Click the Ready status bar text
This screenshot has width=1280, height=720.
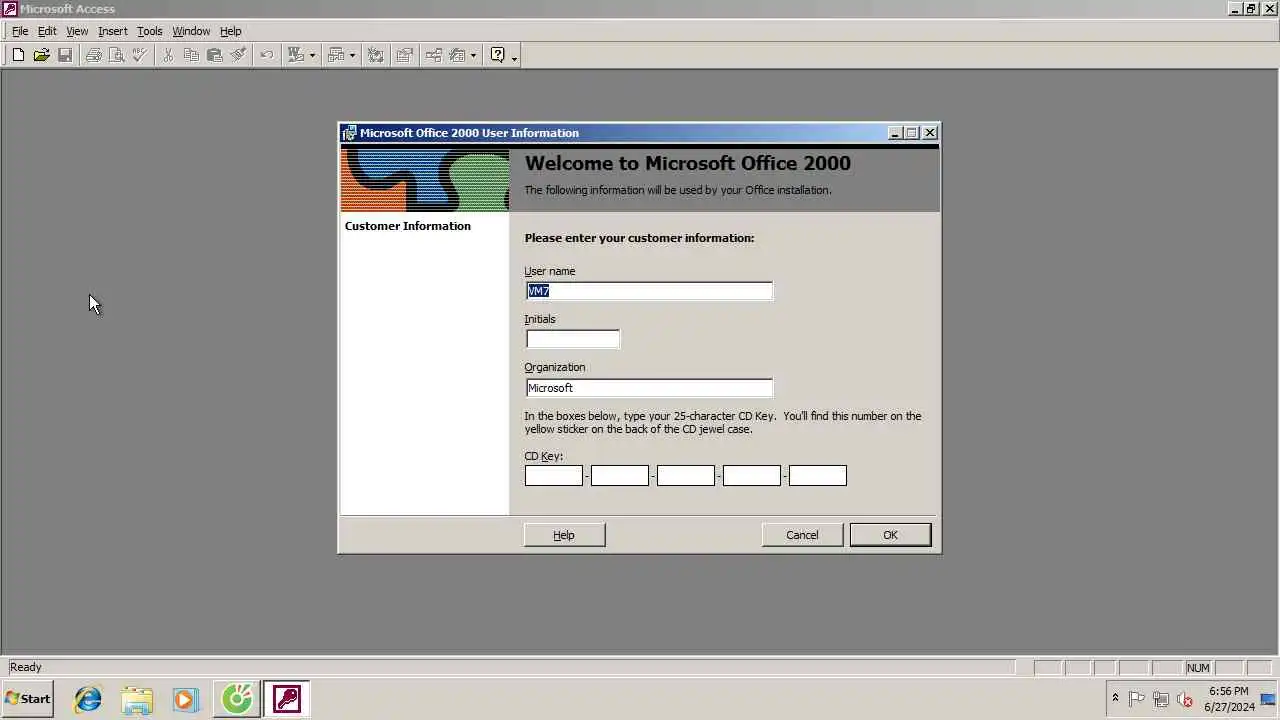pyautogui.click(x=26, y=667)
